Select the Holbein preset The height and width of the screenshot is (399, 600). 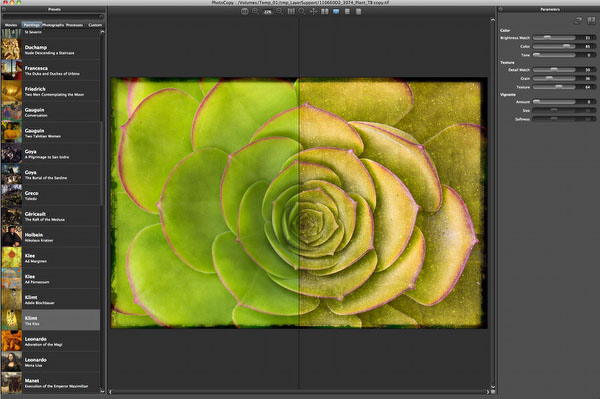point(50,237)
